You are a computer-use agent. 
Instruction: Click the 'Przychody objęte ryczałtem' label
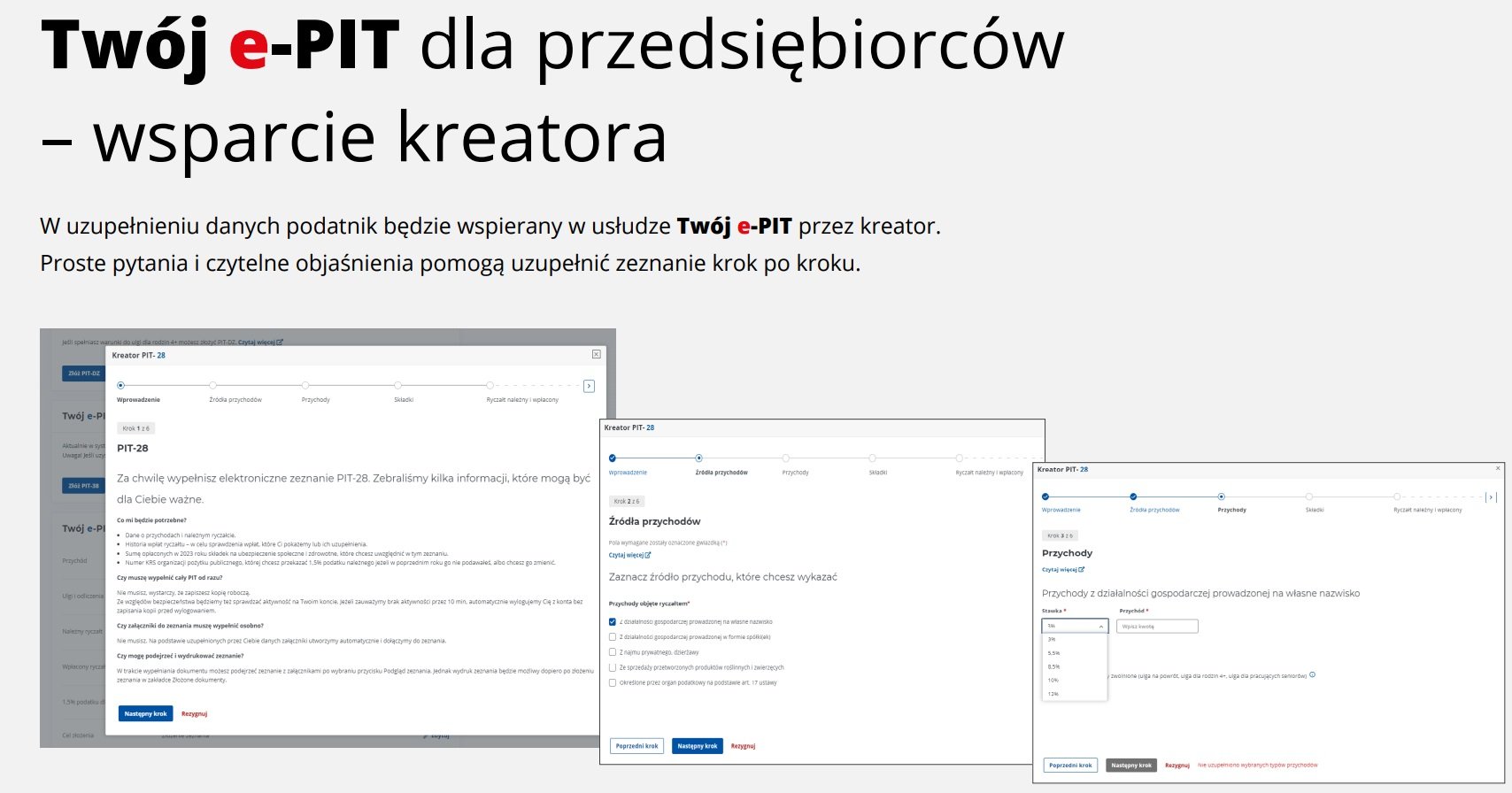(x=649, y=604)
